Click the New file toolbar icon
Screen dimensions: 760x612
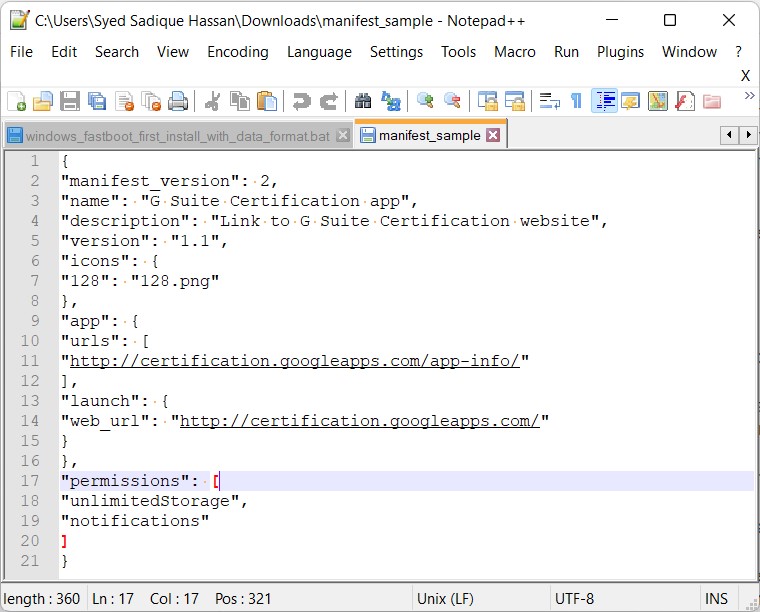click(16, 101)
